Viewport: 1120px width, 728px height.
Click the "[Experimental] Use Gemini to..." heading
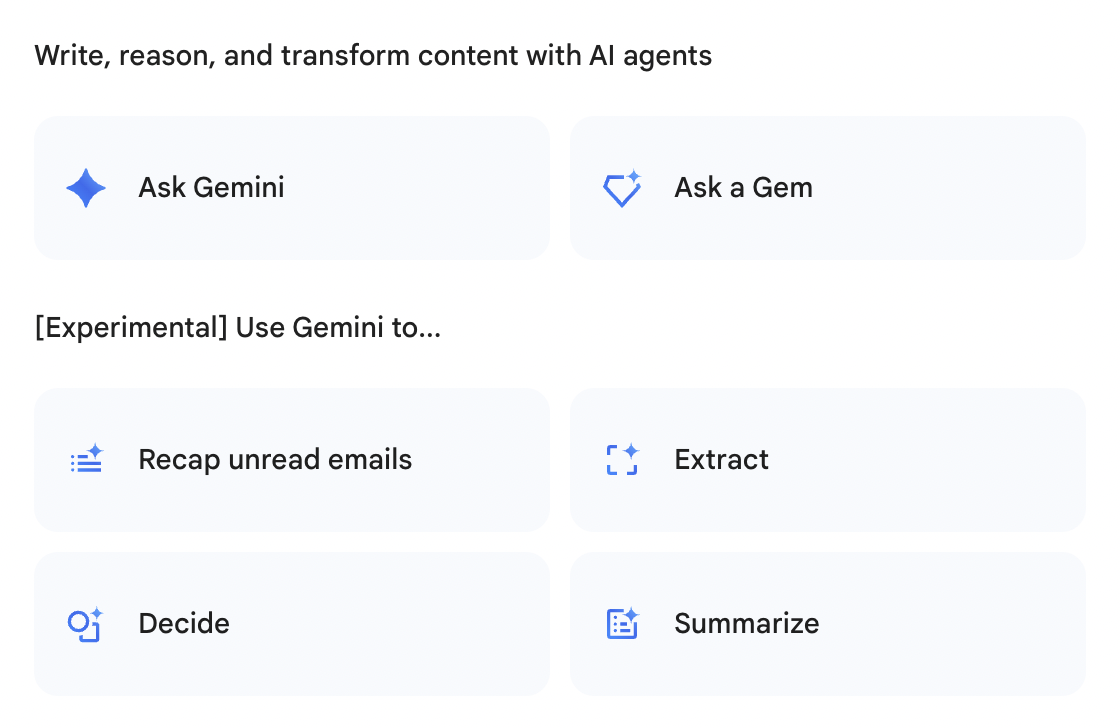coord(237,328)
